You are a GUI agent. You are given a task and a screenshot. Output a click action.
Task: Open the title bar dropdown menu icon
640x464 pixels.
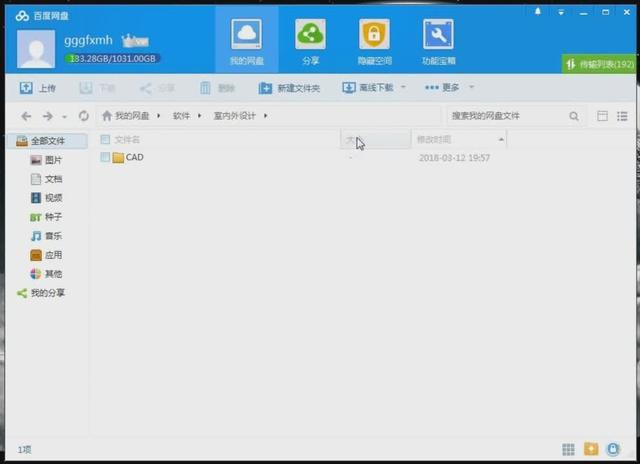pyautogui.click(x=561, y=12)
